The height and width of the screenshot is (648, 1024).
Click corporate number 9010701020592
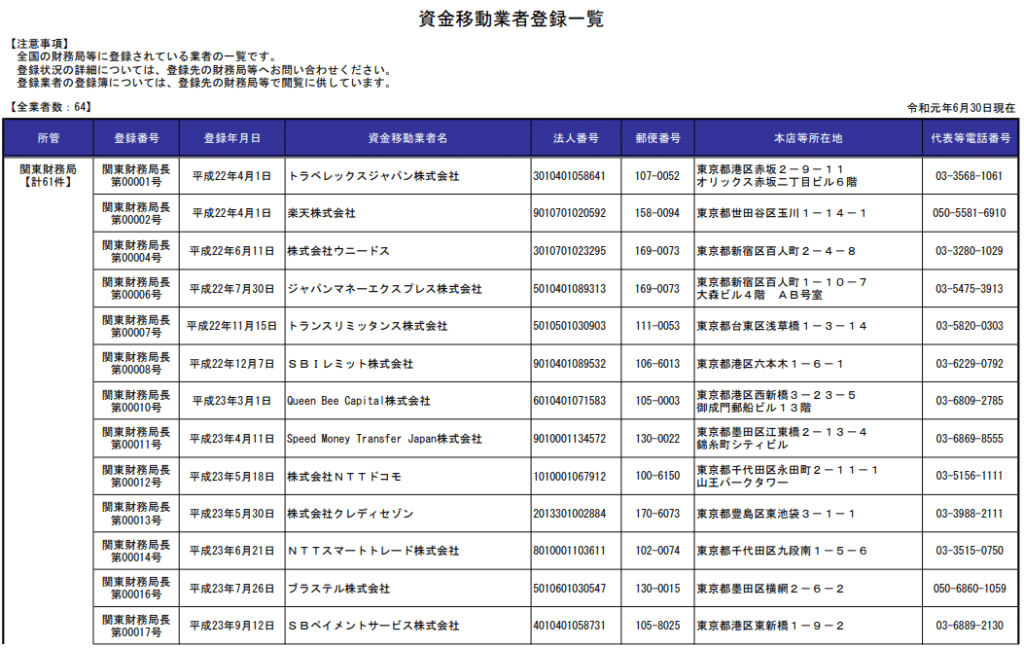(x=569, y=213)
